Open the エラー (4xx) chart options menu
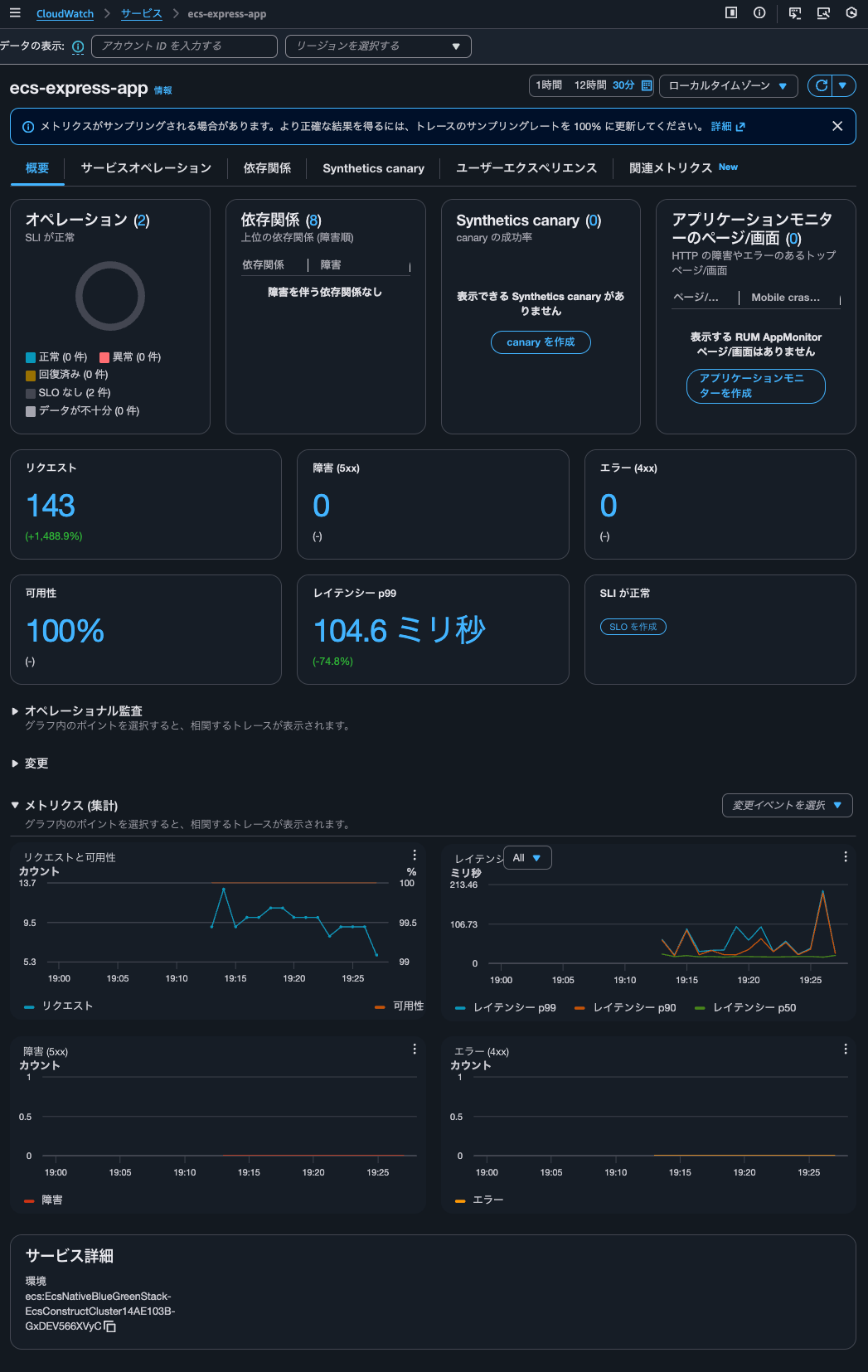 [x=846, y=1049]
